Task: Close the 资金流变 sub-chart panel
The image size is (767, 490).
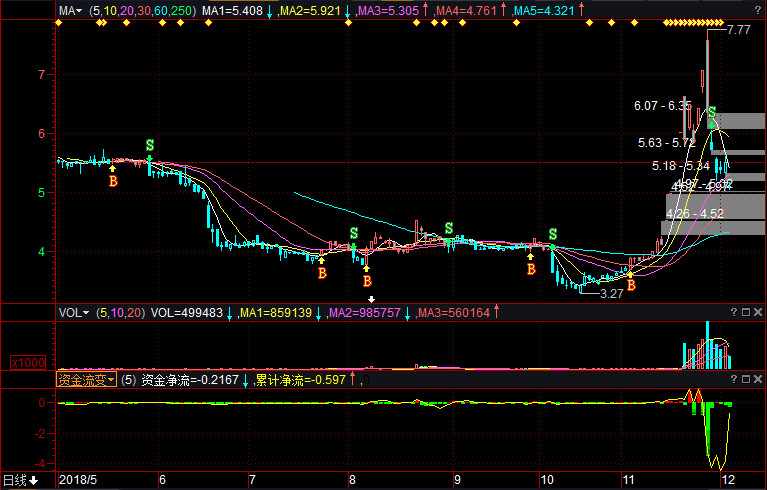Action: point(758,379)
